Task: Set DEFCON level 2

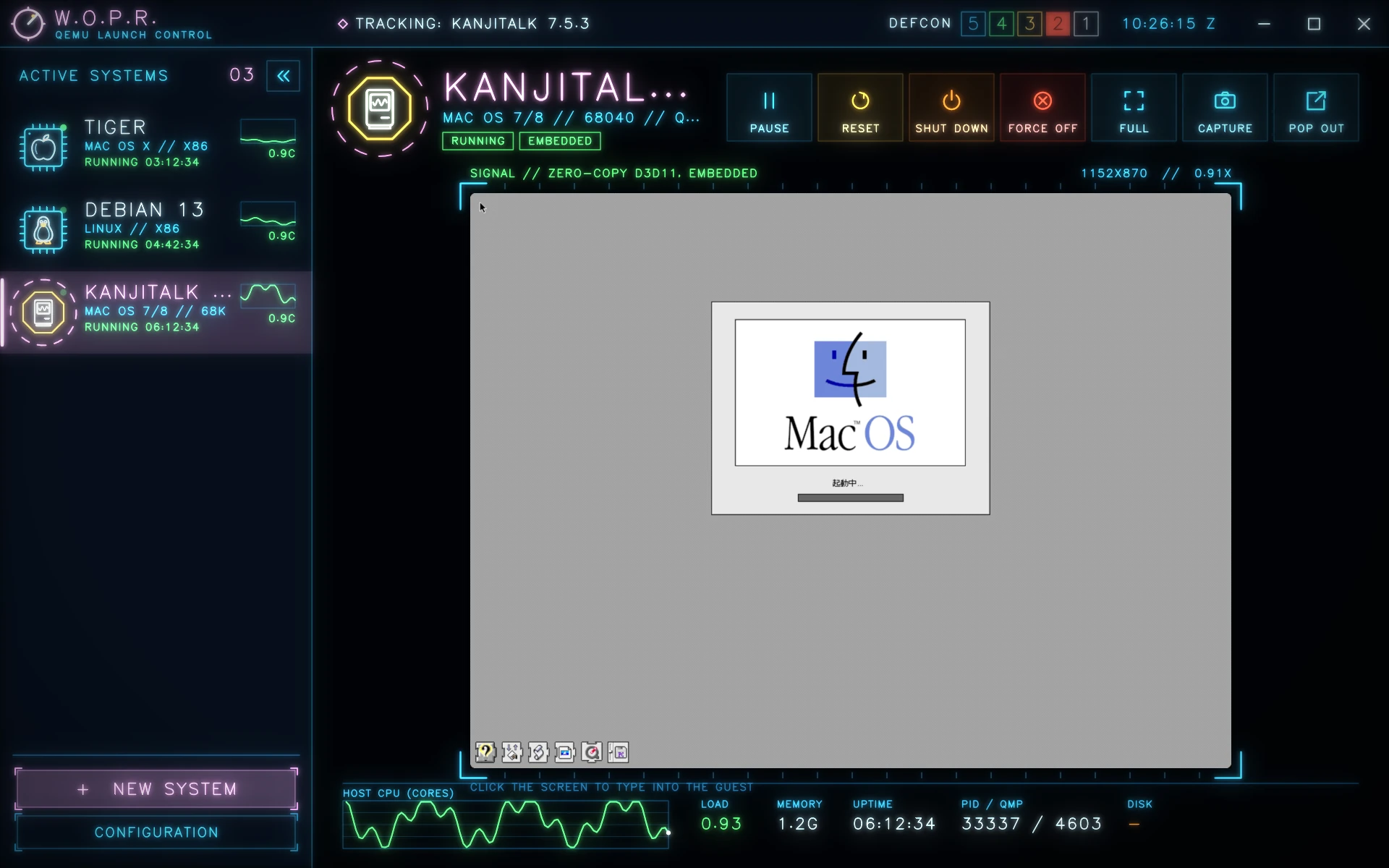Action: pyautogui.click(x=1058, y=24)
